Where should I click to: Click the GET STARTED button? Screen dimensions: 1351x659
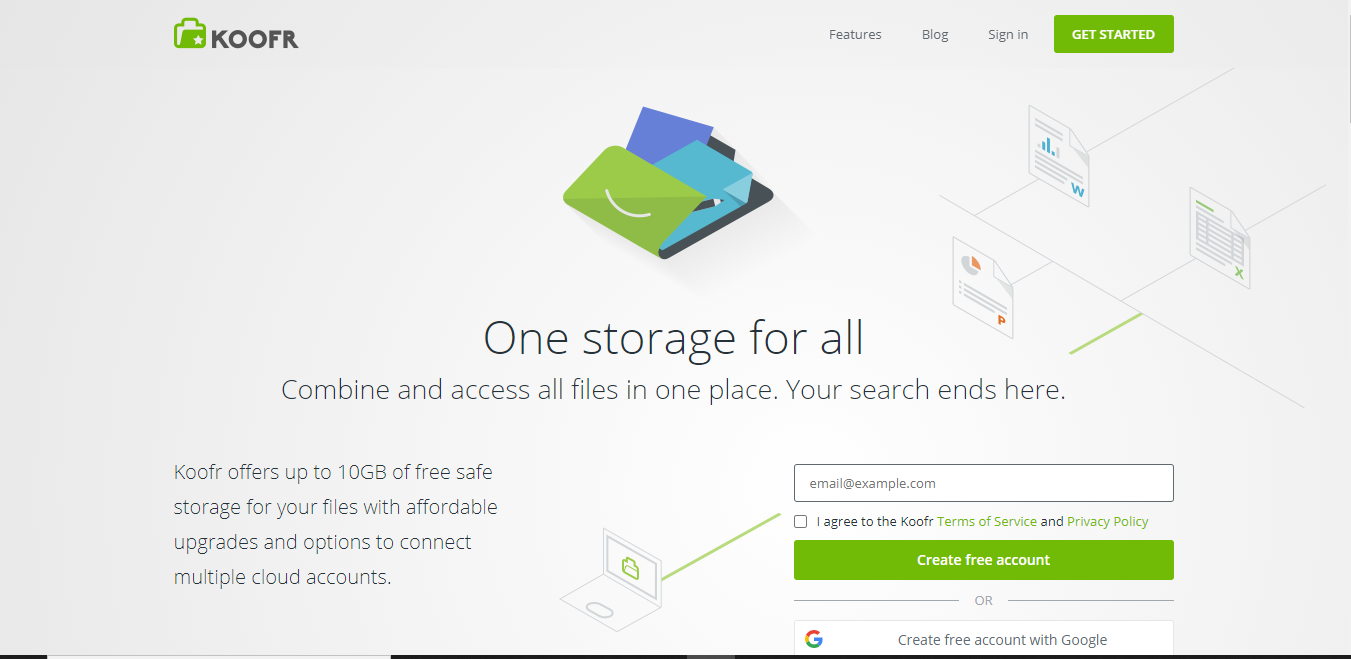click(x=1113, y=34)
